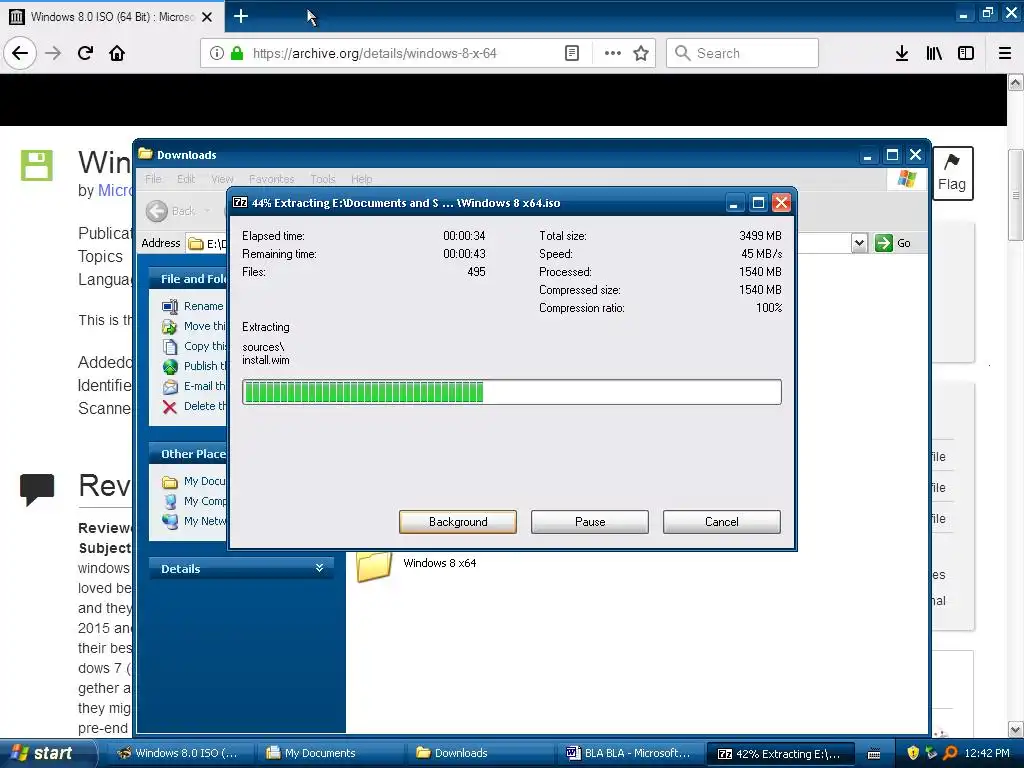This screenshot has width=1024, height=768.
Task: Click the green floppy disk software icon
Action: pyautogui.click(x=37, y=165)
